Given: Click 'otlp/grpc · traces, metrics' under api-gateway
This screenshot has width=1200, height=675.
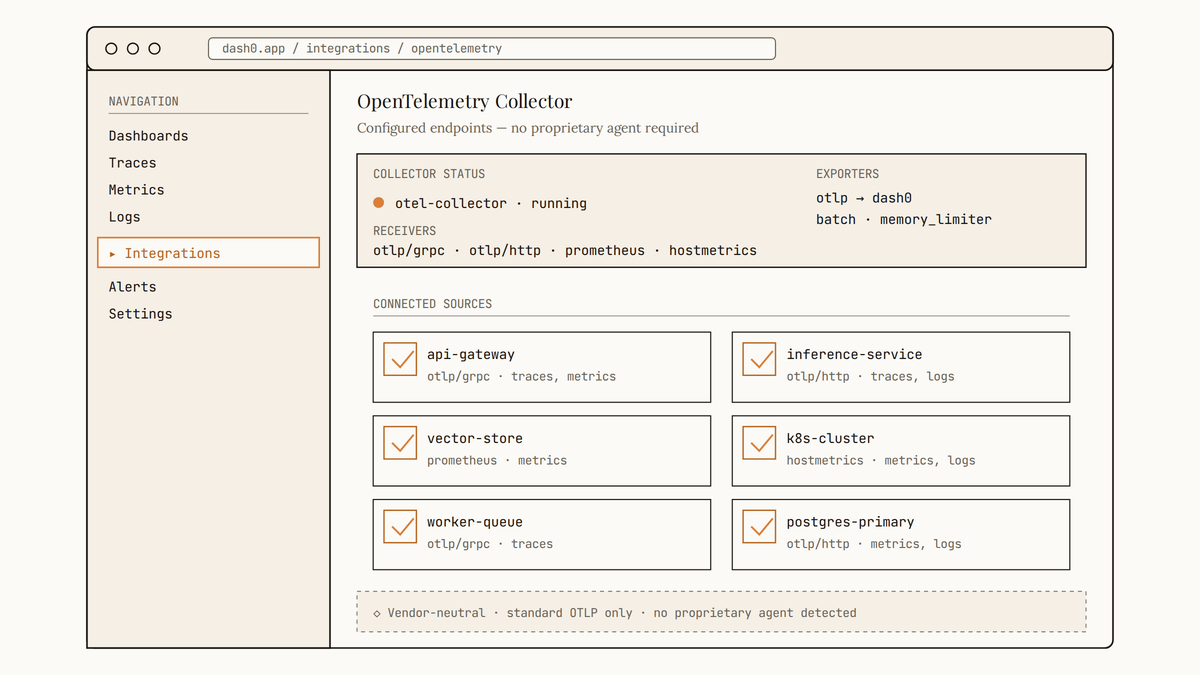Looking at the screenshot, I should click(522, 377).
